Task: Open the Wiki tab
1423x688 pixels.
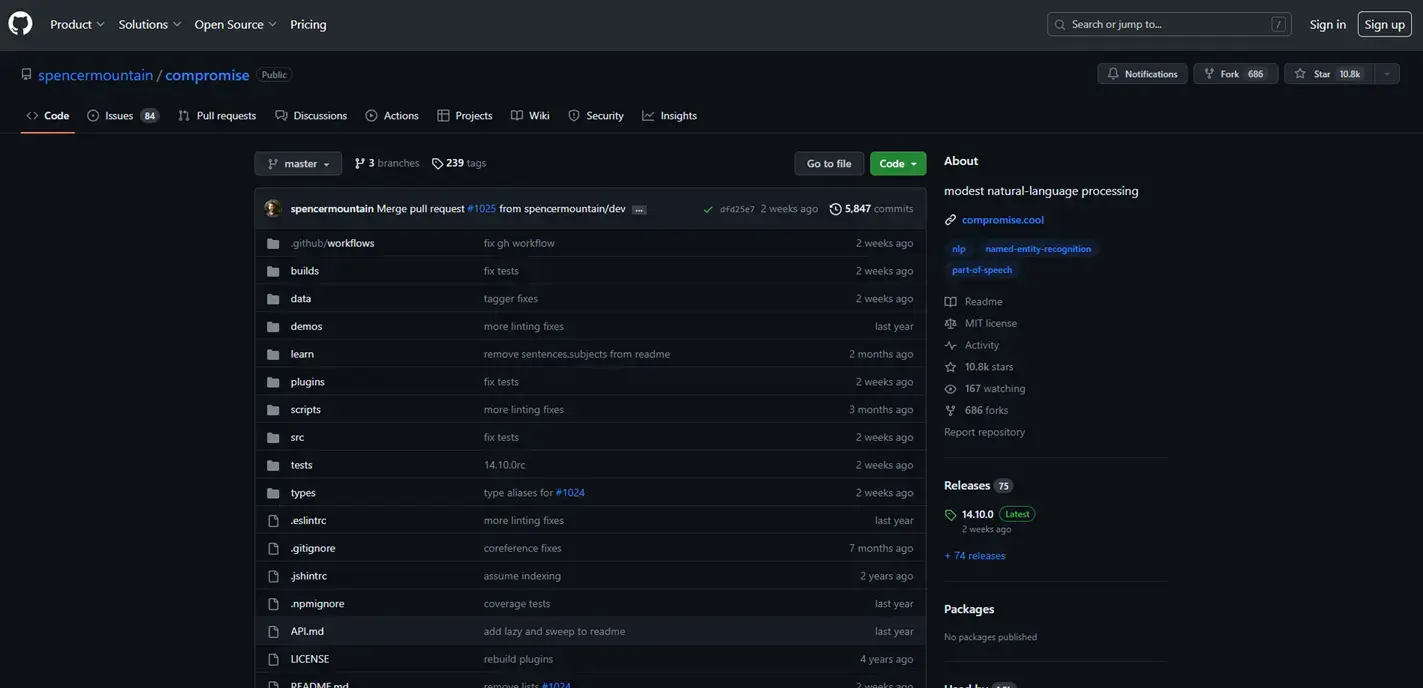Action: [x=530, y=116]
